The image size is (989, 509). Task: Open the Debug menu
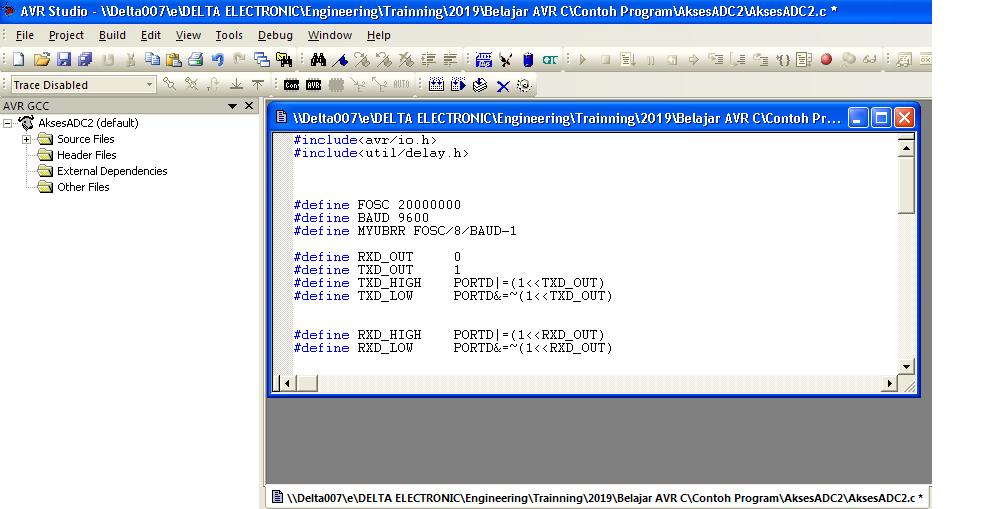point(275,35)
